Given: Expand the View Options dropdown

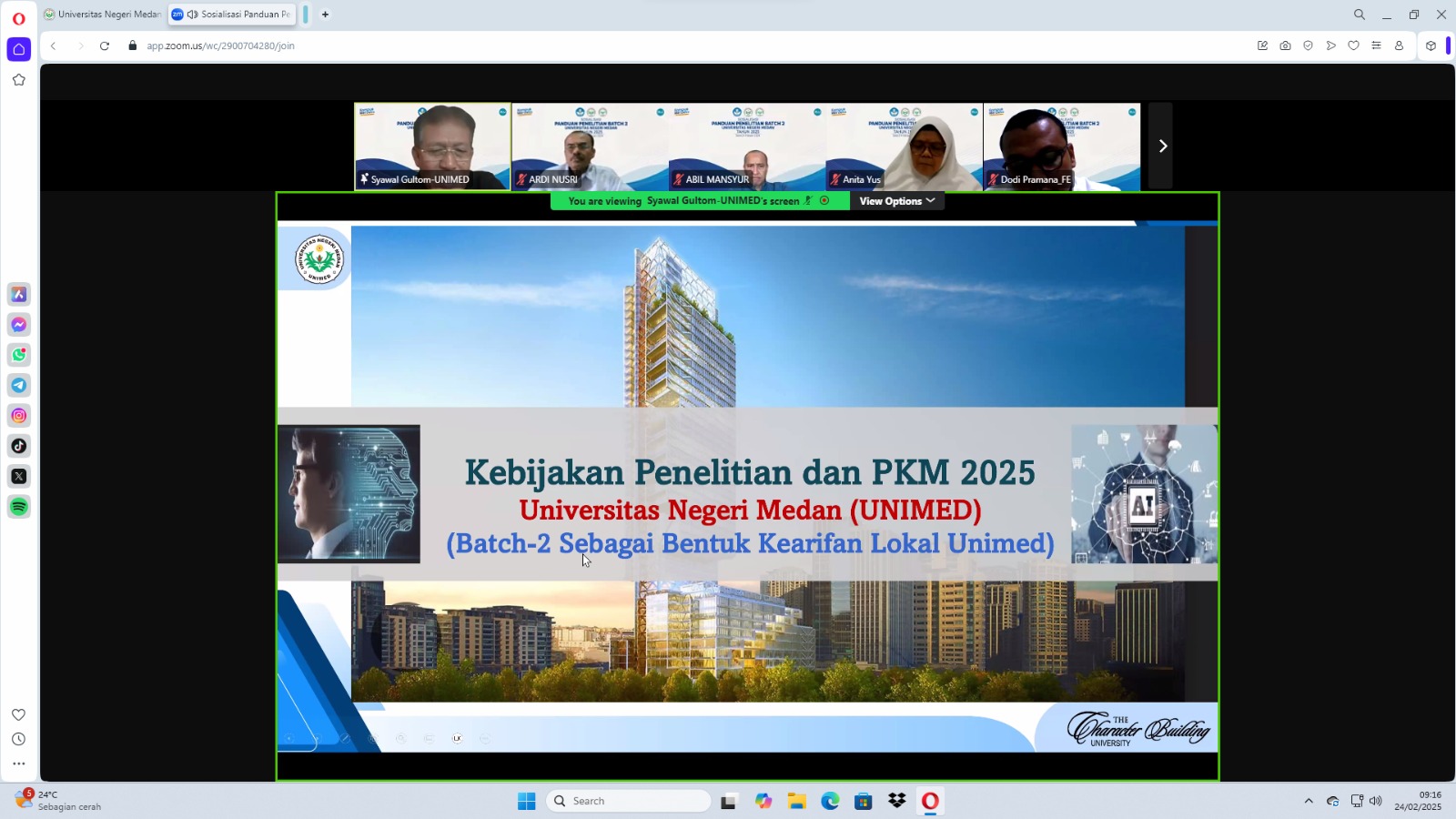Looking at the screenshot, I should point(896,201).
